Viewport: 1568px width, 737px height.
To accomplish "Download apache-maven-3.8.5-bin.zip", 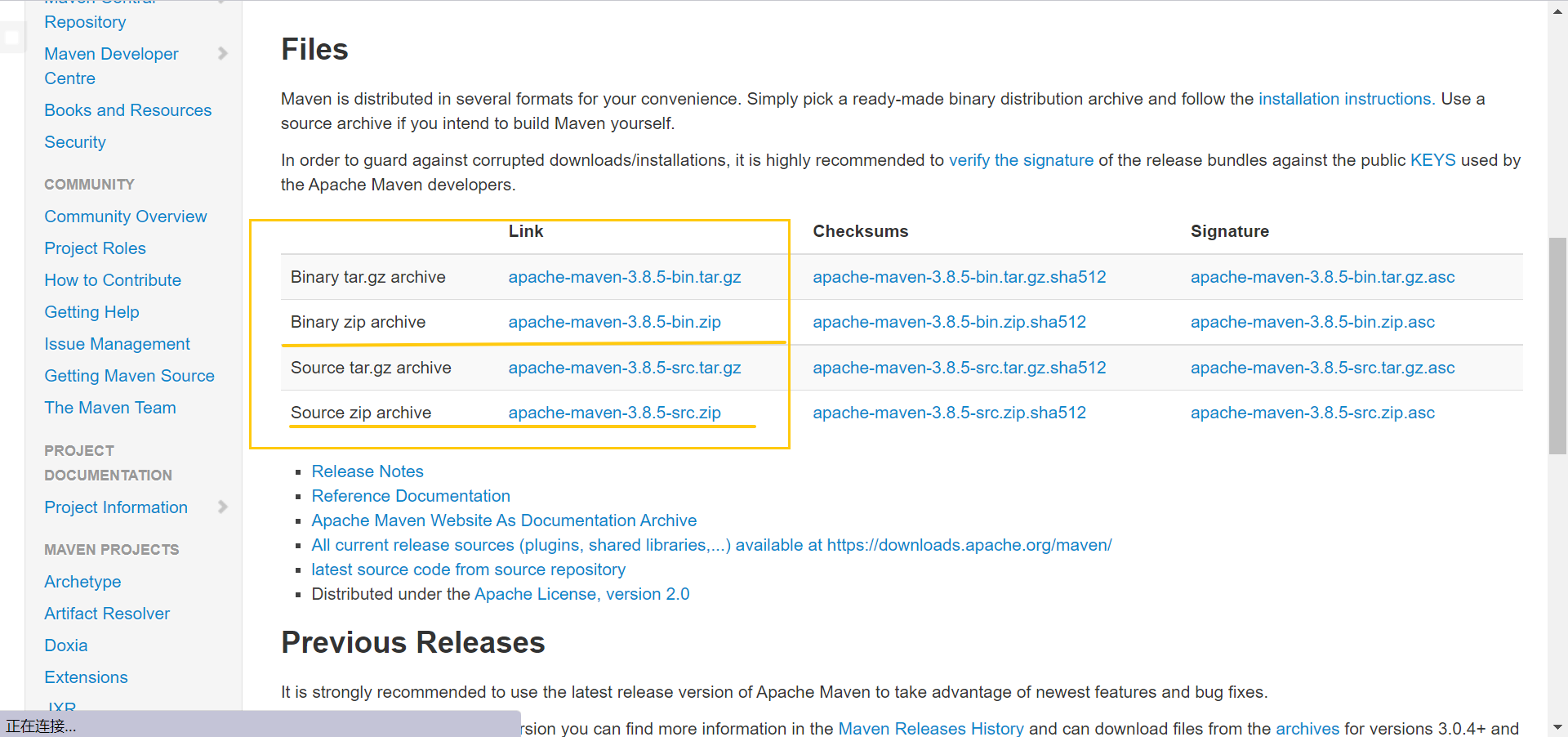I will pyautogui.click(x=614, y=322).
